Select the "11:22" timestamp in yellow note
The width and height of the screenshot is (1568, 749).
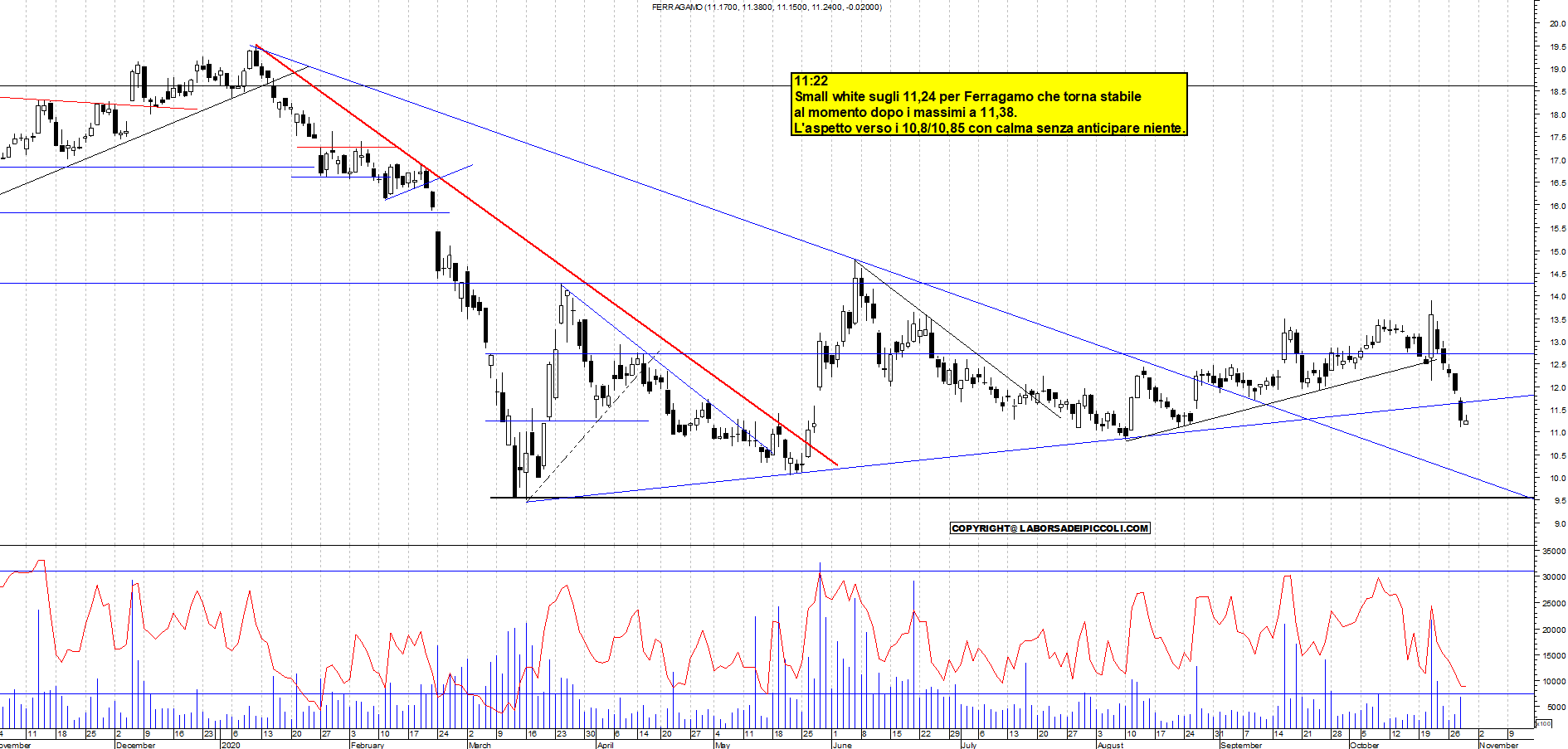(x=811, y=80)
